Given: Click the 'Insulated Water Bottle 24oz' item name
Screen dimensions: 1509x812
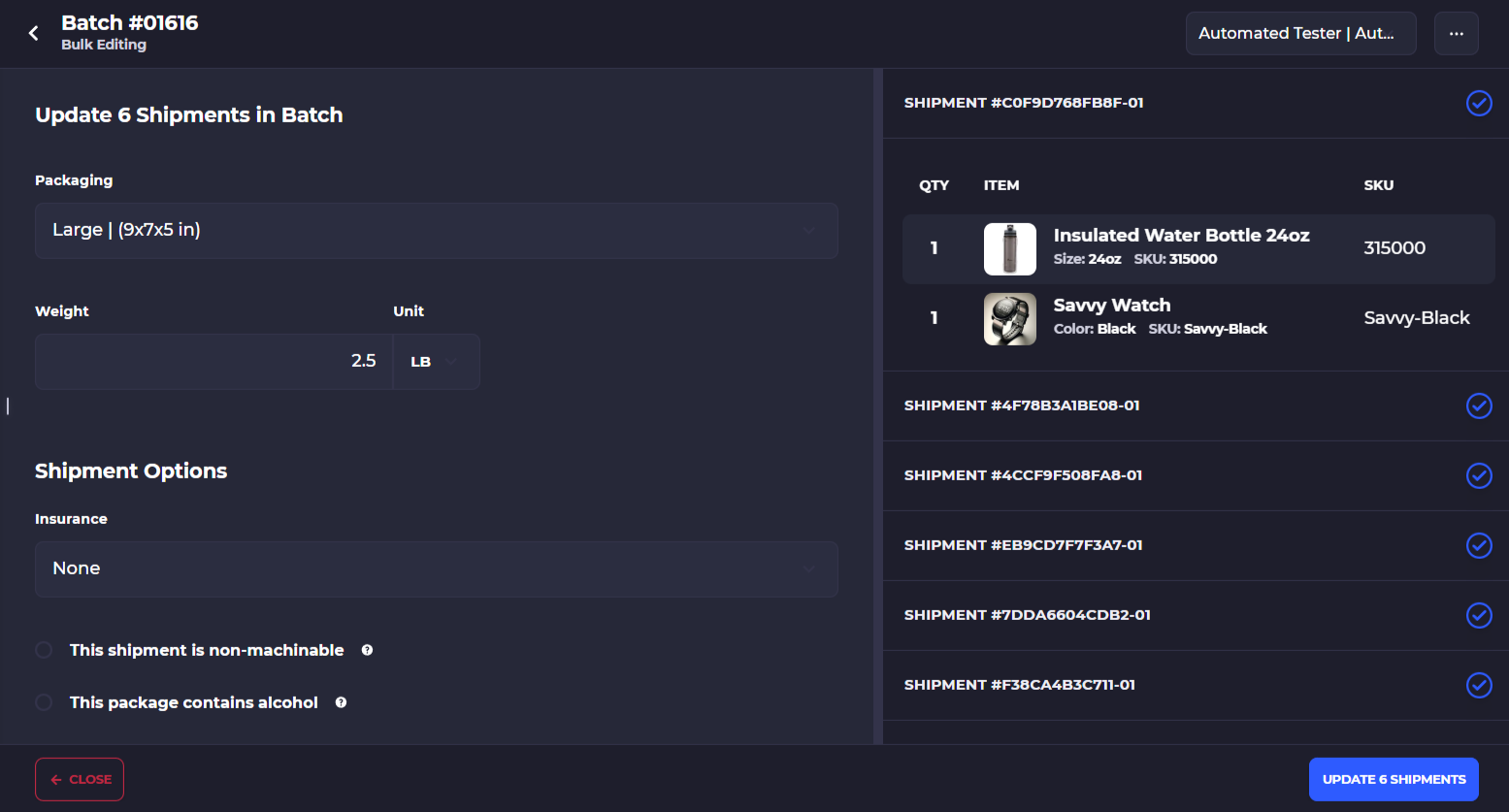Looking at the screenshot, I should (x=1181, y=236).
